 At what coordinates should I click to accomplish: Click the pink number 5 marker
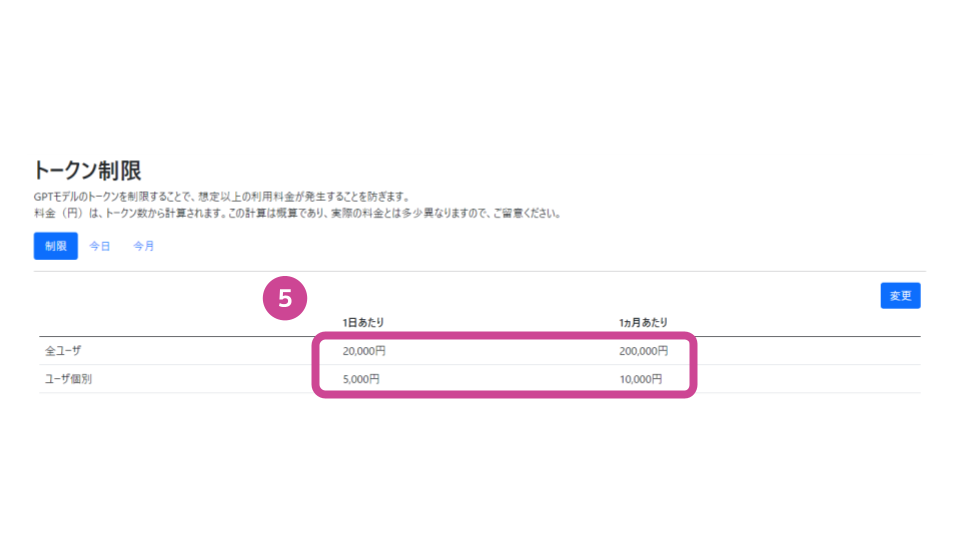(285, 298)
